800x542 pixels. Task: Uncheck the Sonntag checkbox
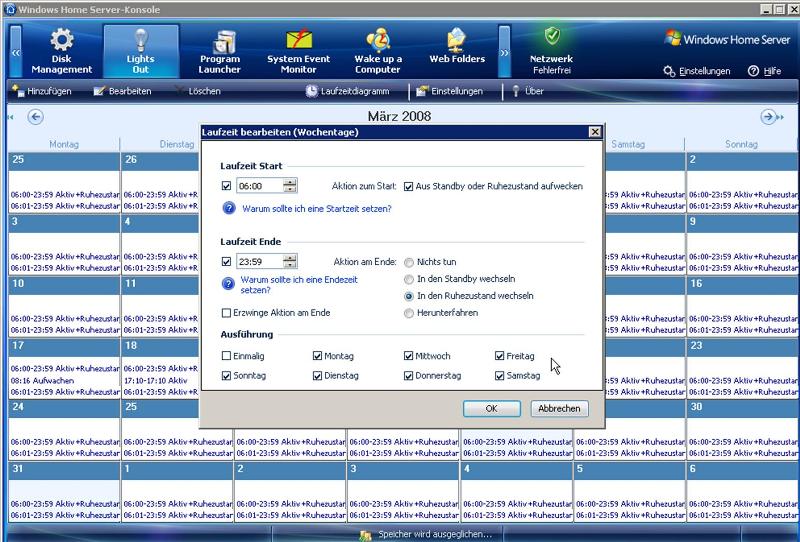(227, 376)
